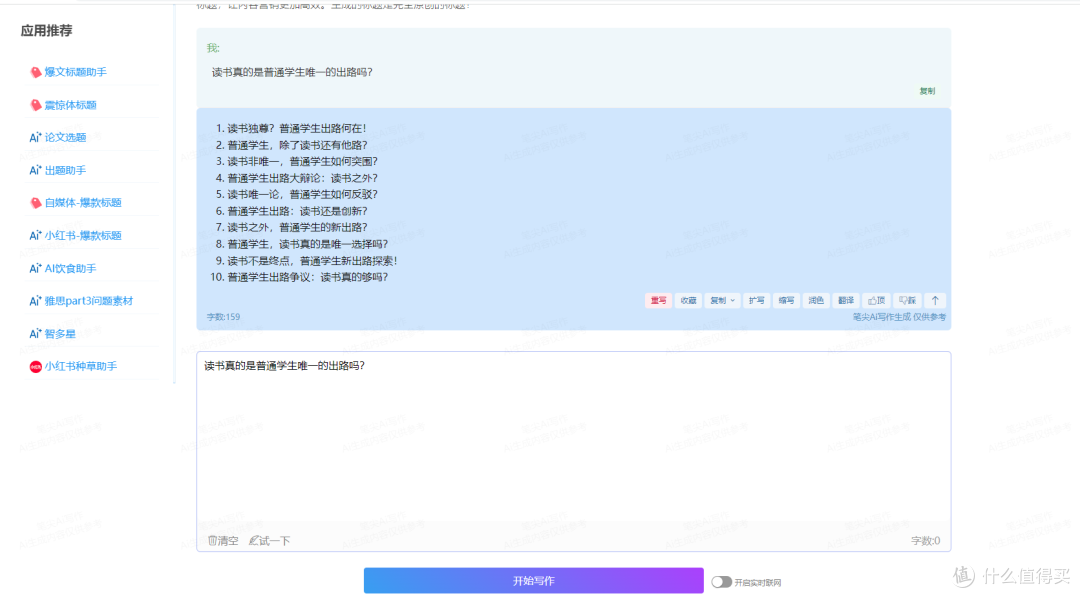Click the thumbs-down 踩 button

[x=907, y=300]
